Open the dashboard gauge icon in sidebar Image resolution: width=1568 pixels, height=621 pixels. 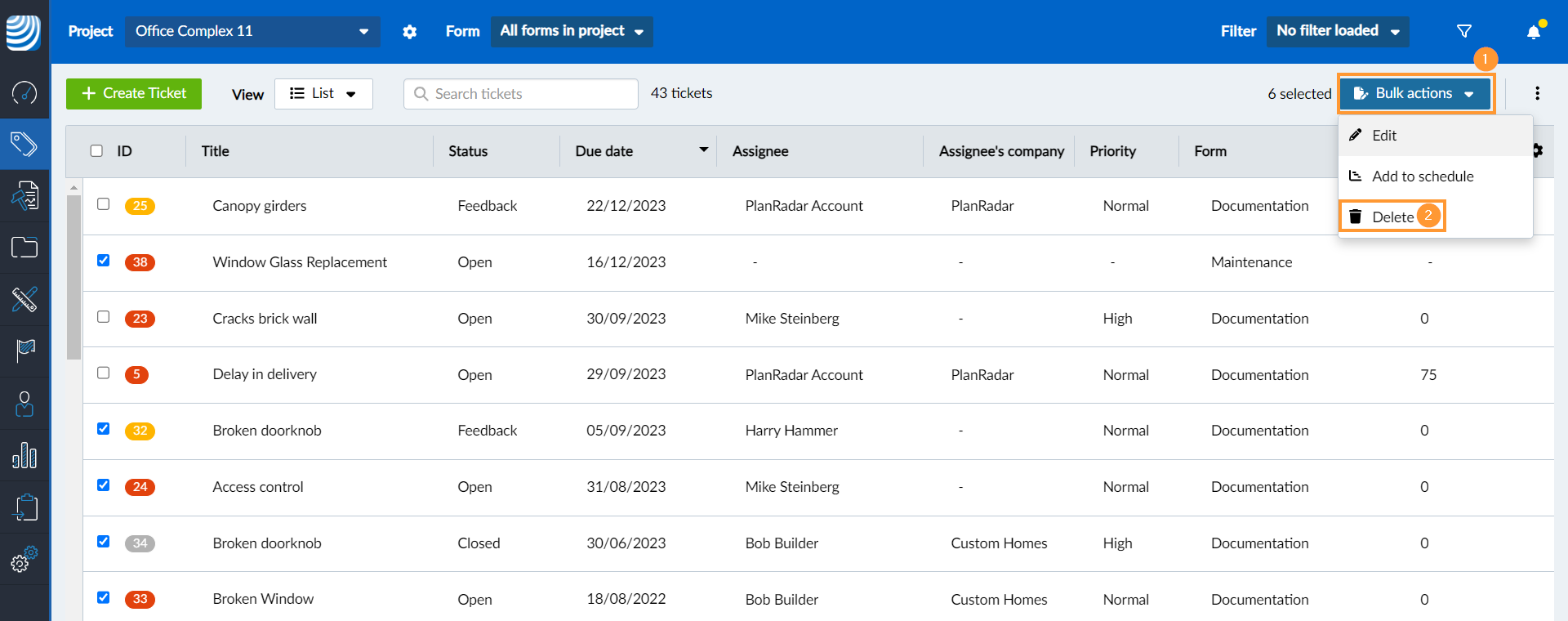tap(24, 92)
